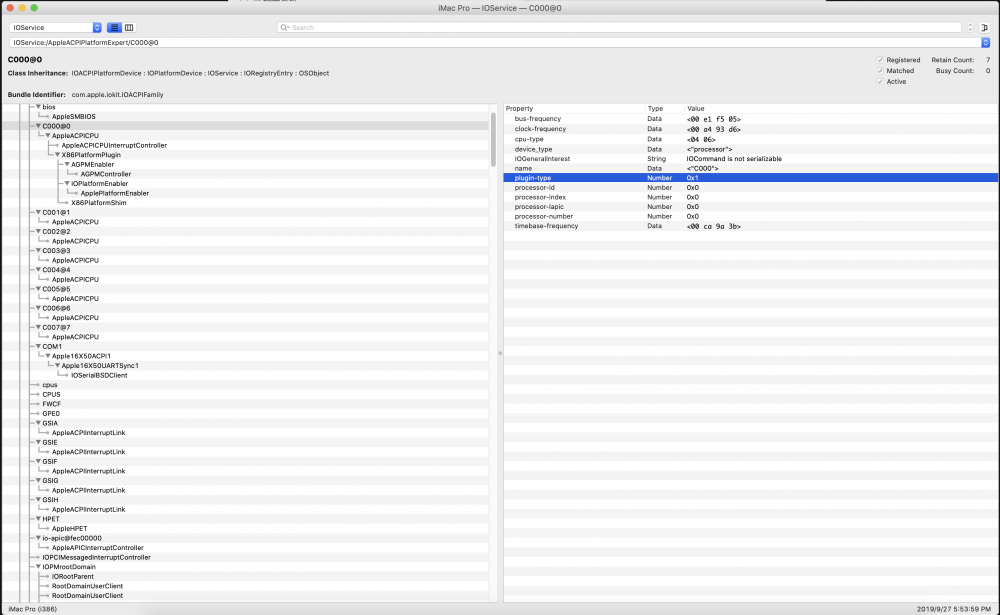Viewport: 1000px width, 615px height.
Task: Switch to the outline list view
Action: (114, 27)
